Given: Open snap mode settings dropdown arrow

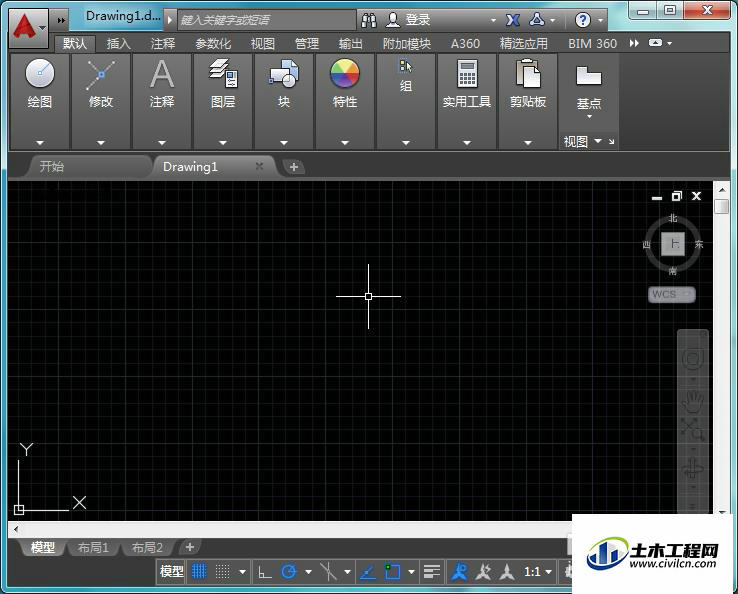Looking at the screenshot, I should [242, 572].
